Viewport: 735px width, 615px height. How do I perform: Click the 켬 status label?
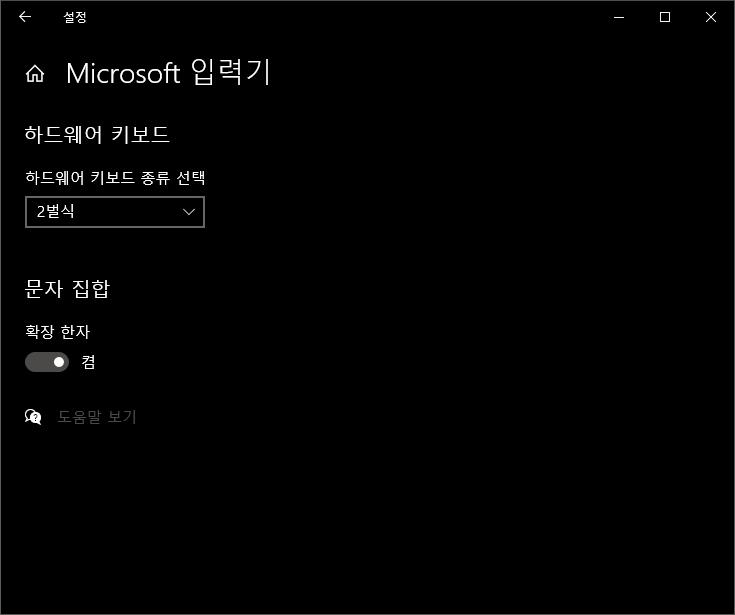(x=89, y=362)
